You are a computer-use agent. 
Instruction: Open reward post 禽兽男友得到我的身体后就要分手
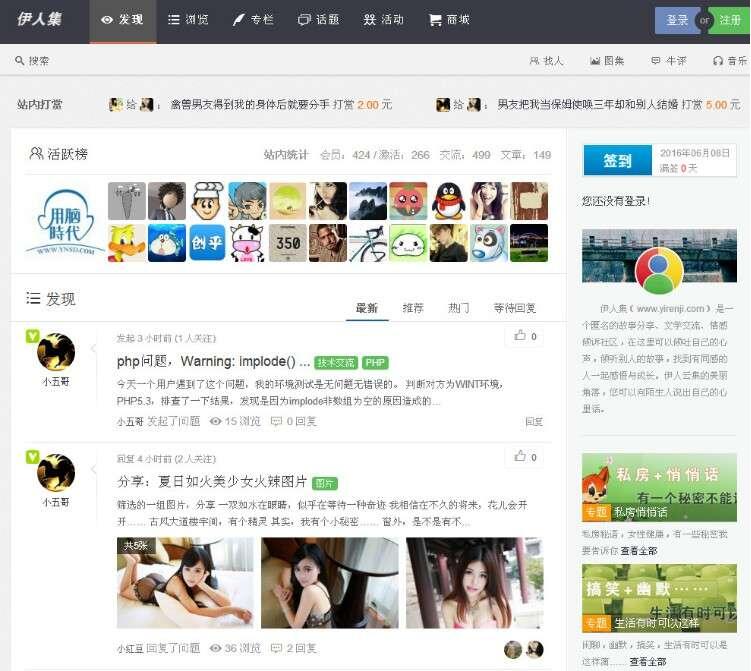point(250,104)
